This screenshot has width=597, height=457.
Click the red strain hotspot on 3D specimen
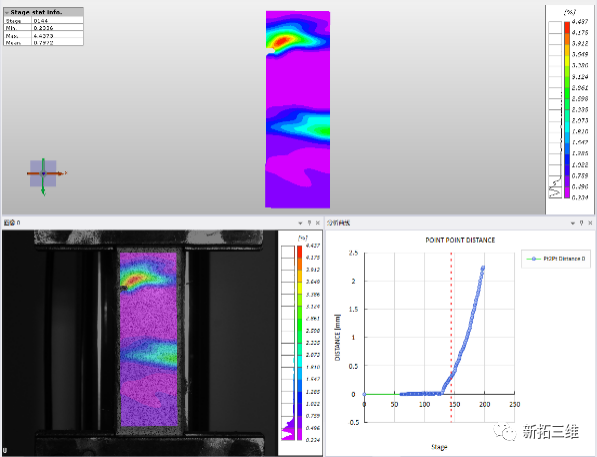coord(282,40)
